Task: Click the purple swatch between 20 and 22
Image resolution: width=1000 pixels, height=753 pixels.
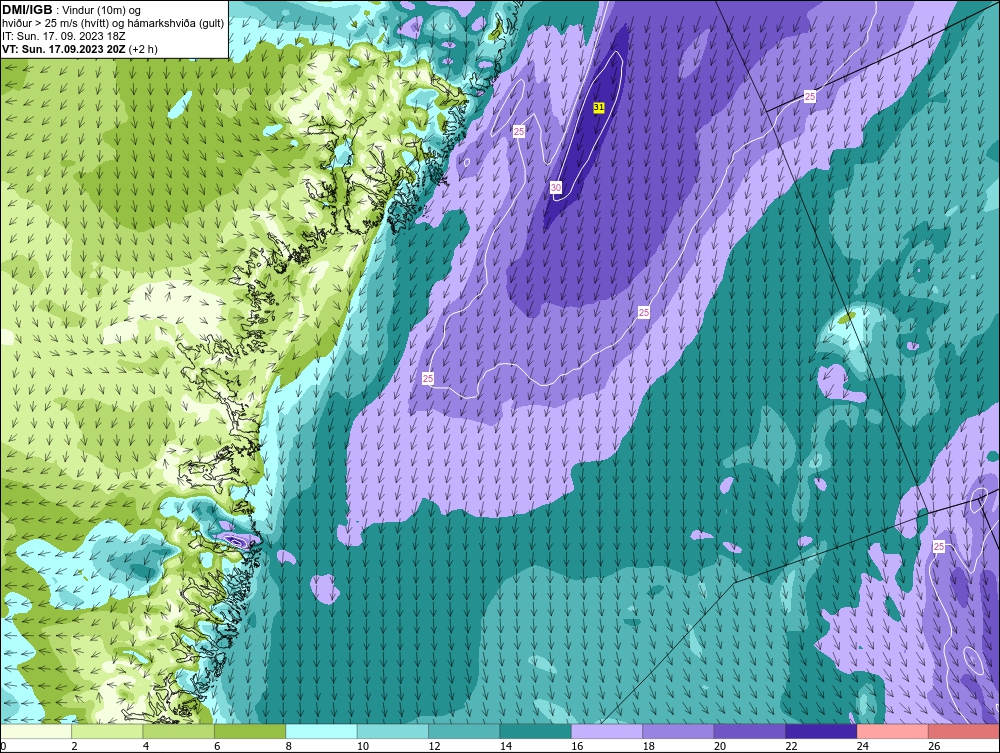Action: [750, 731]
